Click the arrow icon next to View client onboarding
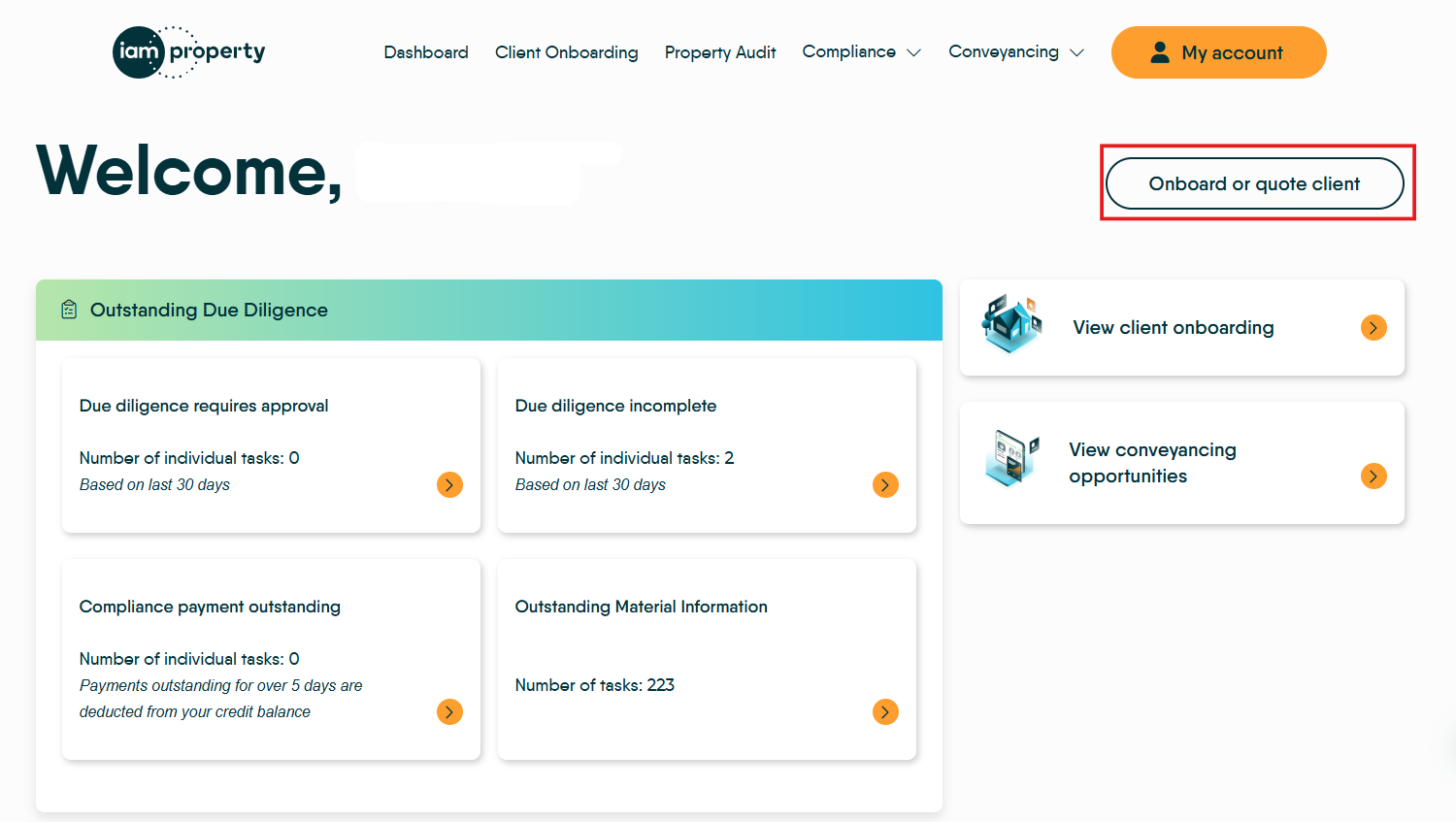This screenshot has width=1456, height=822. click(1373, 327)
